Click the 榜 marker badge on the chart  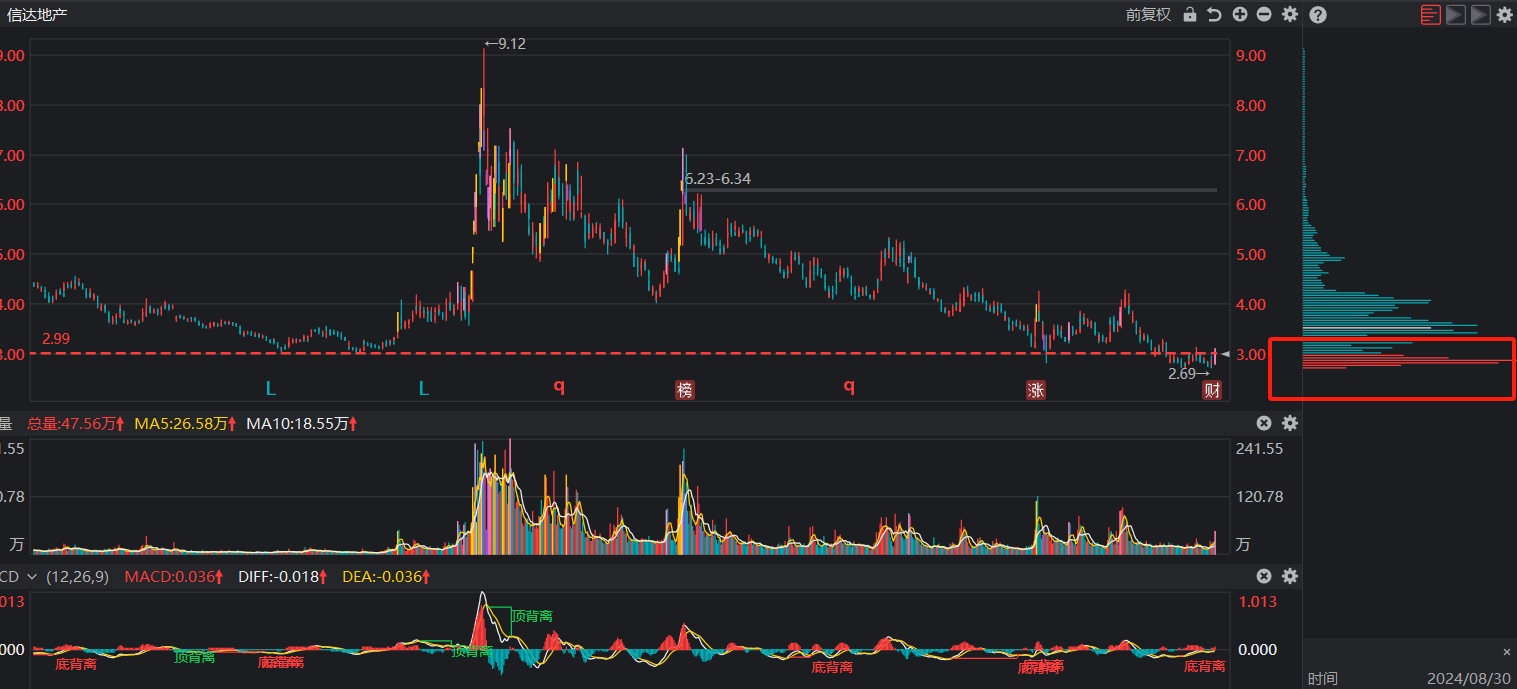(x=684, y=390)
